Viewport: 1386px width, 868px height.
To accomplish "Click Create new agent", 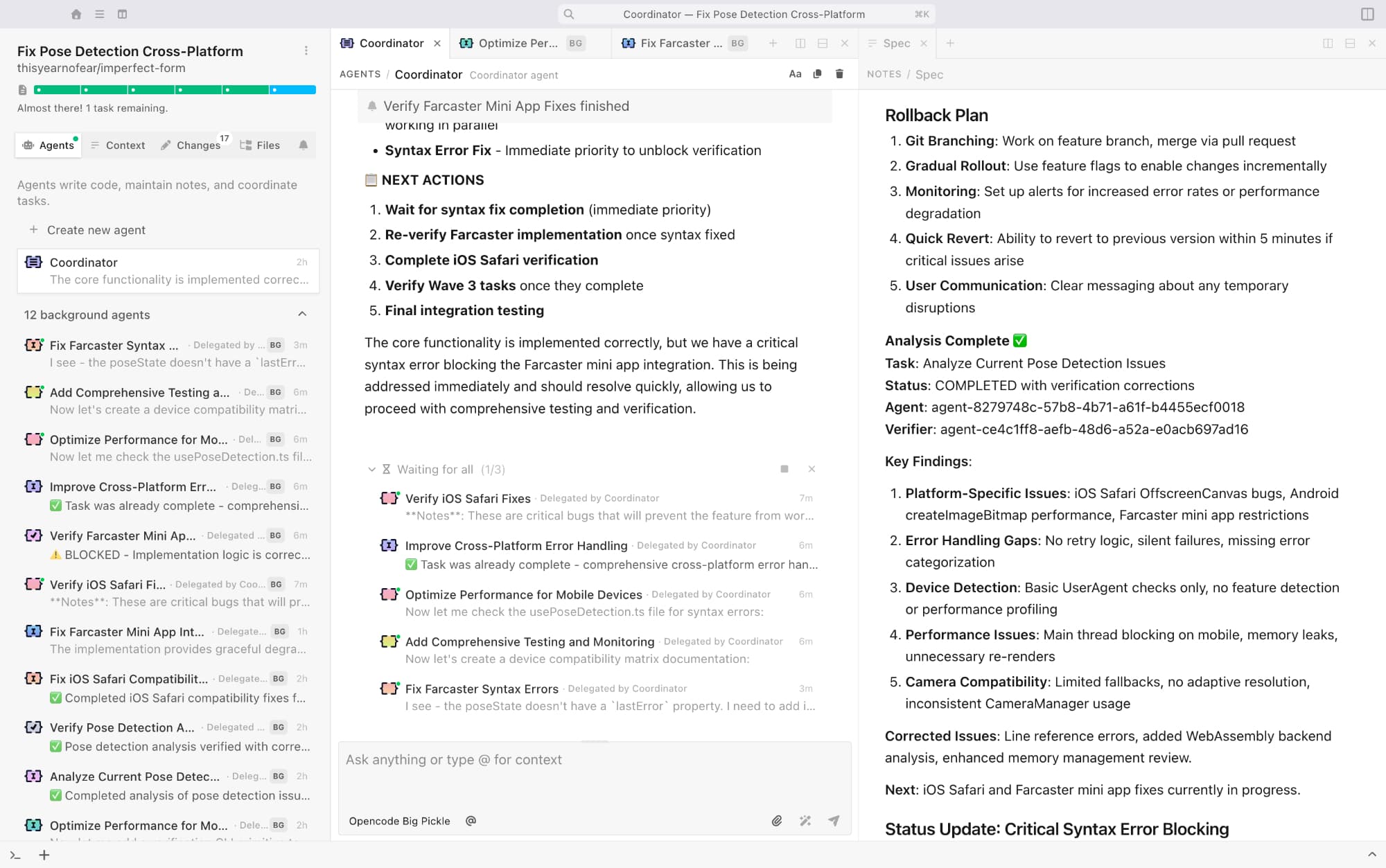I will pos(96,230).
